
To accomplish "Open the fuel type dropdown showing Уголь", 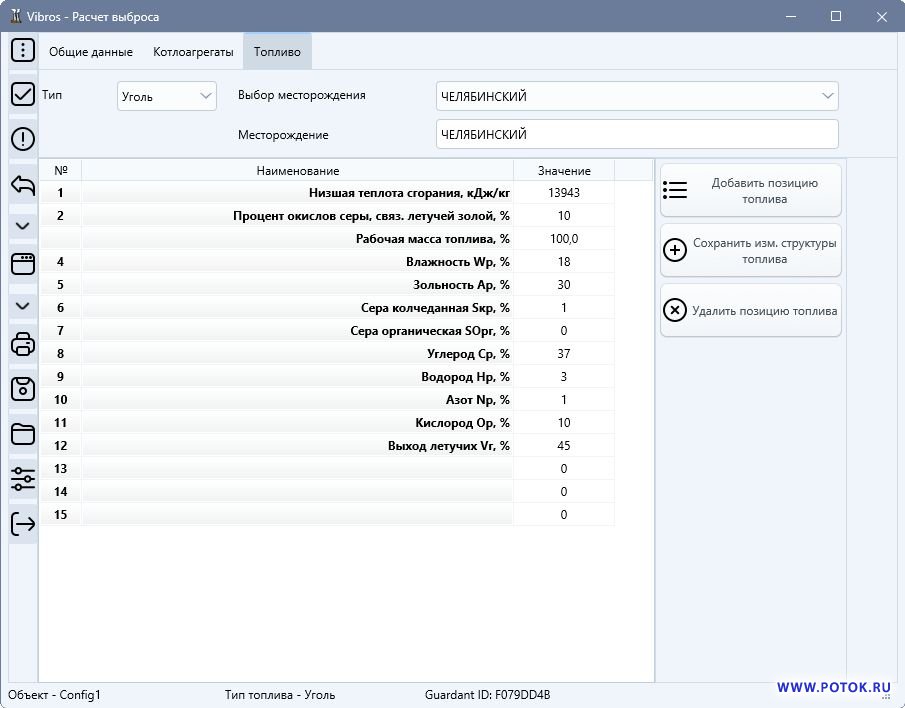I will click(x=167, y=96).
